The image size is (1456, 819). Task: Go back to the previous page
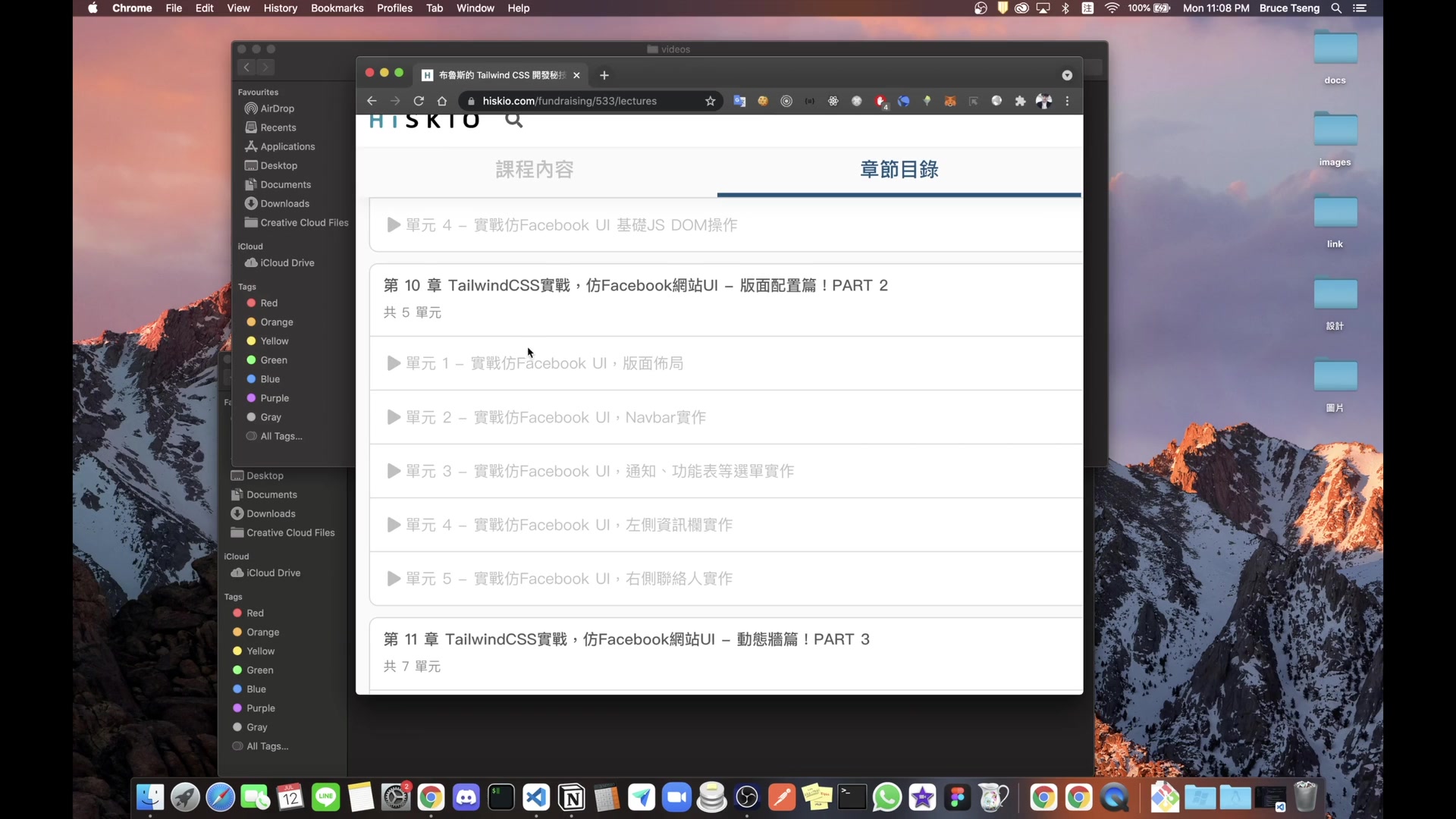tap(372, 101)
